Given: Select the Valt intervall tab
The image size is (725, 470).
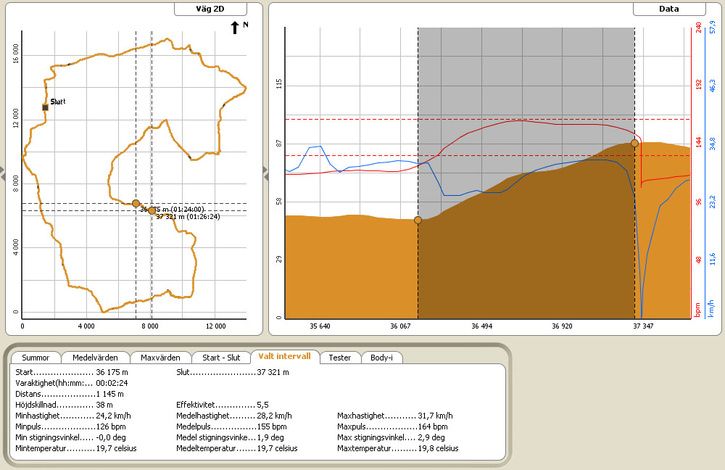Looking at the screenshot, I should [x=284, y=356].
